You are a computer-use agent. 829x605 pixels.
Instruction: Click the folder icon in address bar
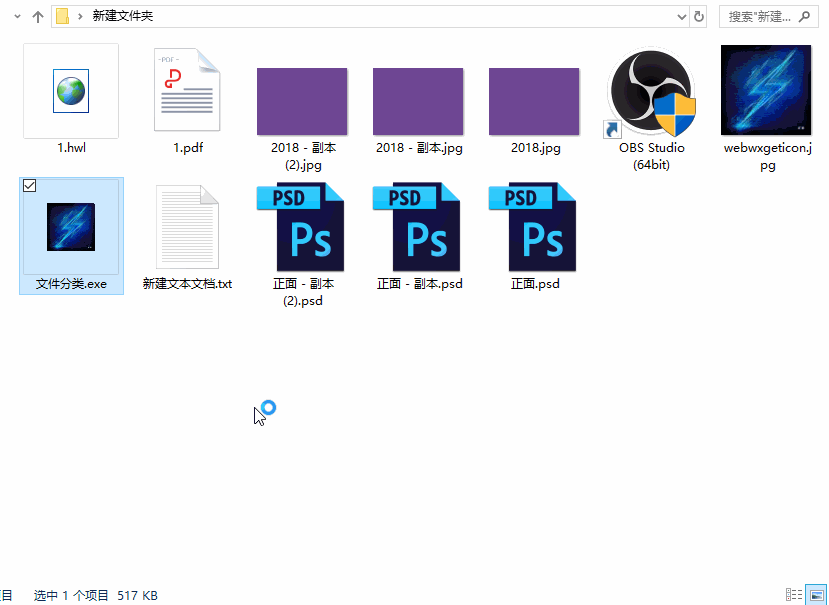click(x=62, y=16)
